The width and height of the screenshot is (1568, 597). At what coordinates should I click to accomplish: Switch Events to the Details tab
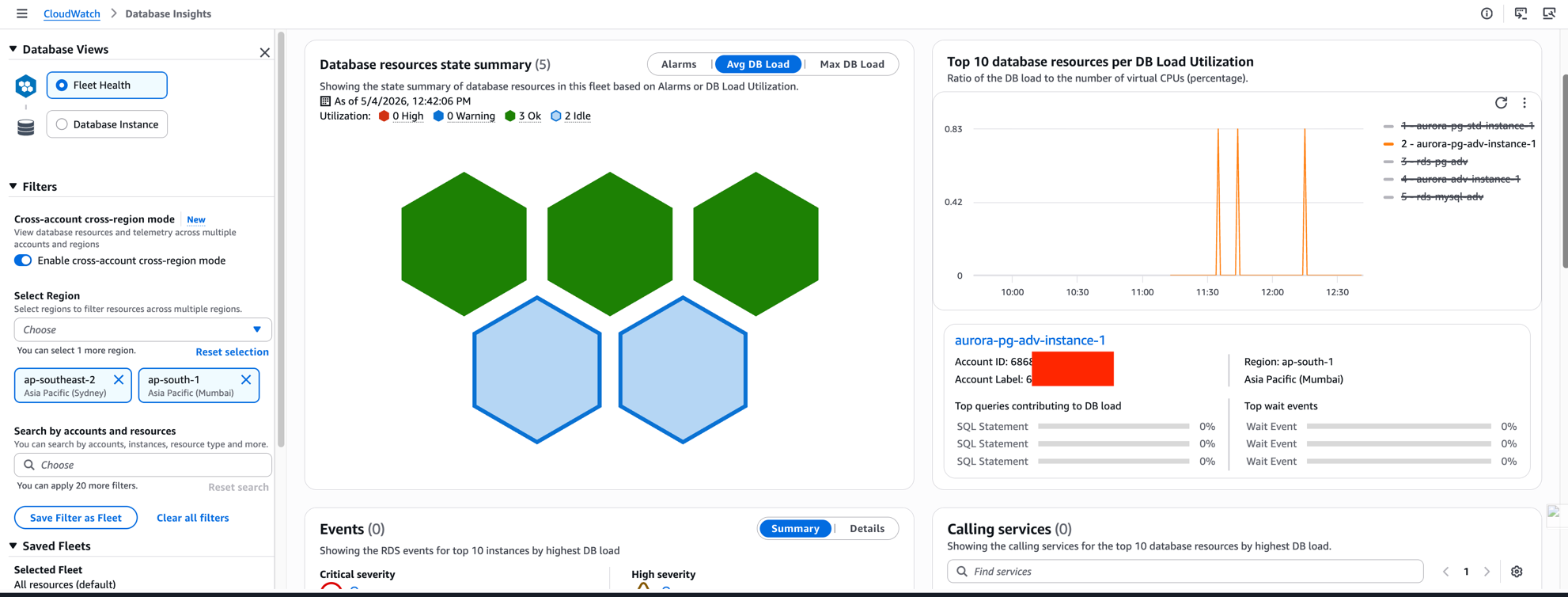867,528
